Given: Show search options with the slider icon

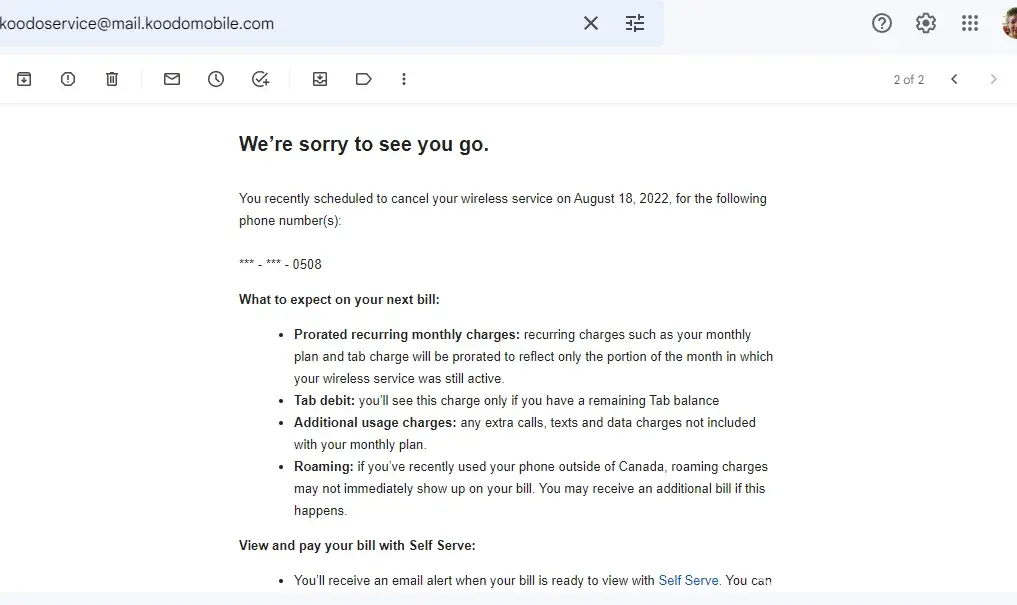Looking at the screenshot, I should click(x=635, y=23).
